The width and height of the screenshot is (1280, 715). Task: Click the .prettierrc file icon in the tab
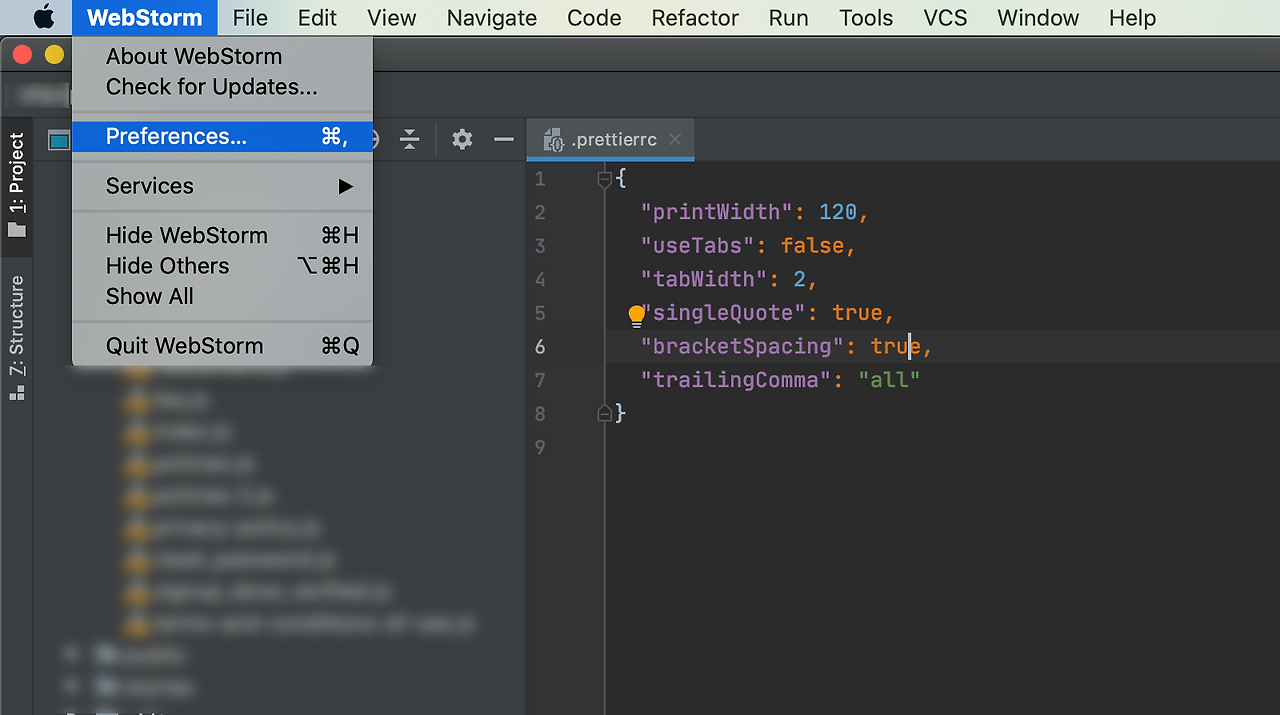553,140
